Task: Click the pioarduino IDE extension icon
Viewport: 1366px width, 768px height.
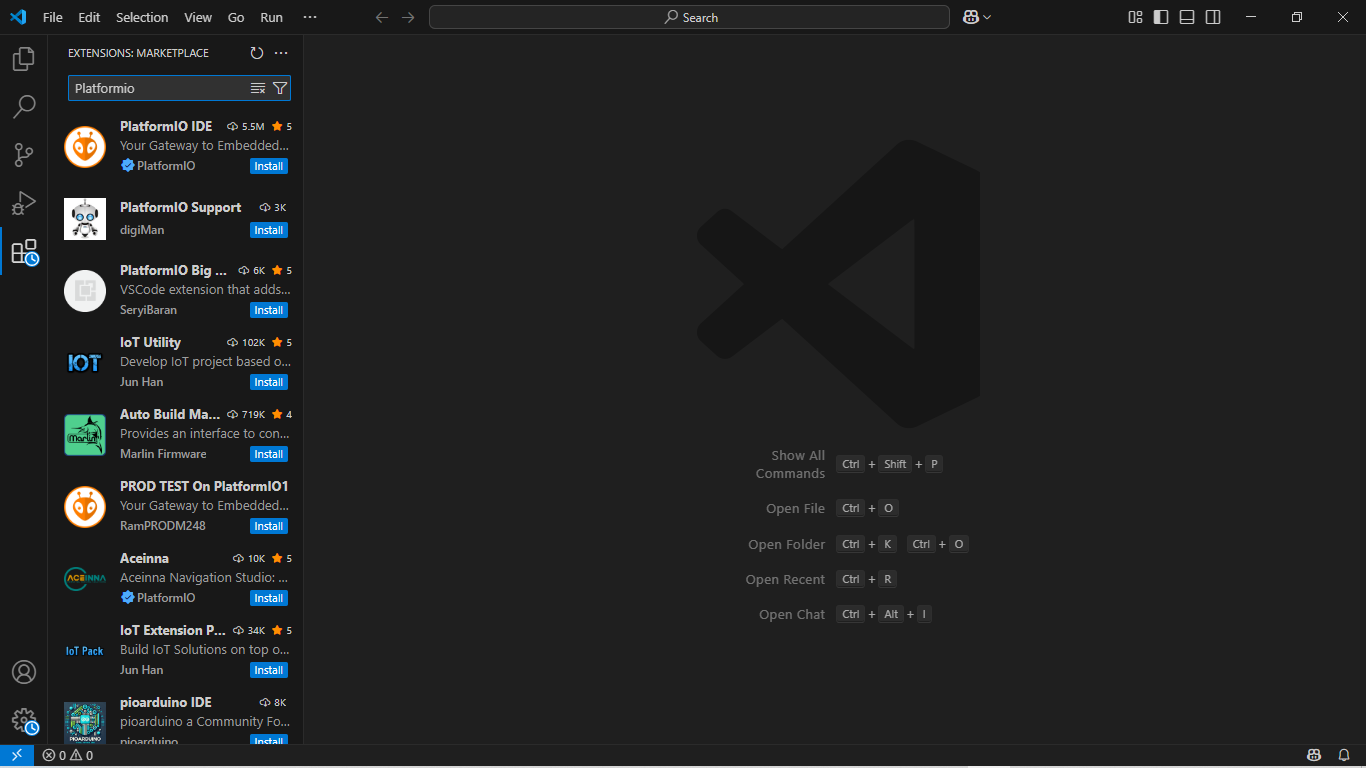Action: tap(85, 722)
